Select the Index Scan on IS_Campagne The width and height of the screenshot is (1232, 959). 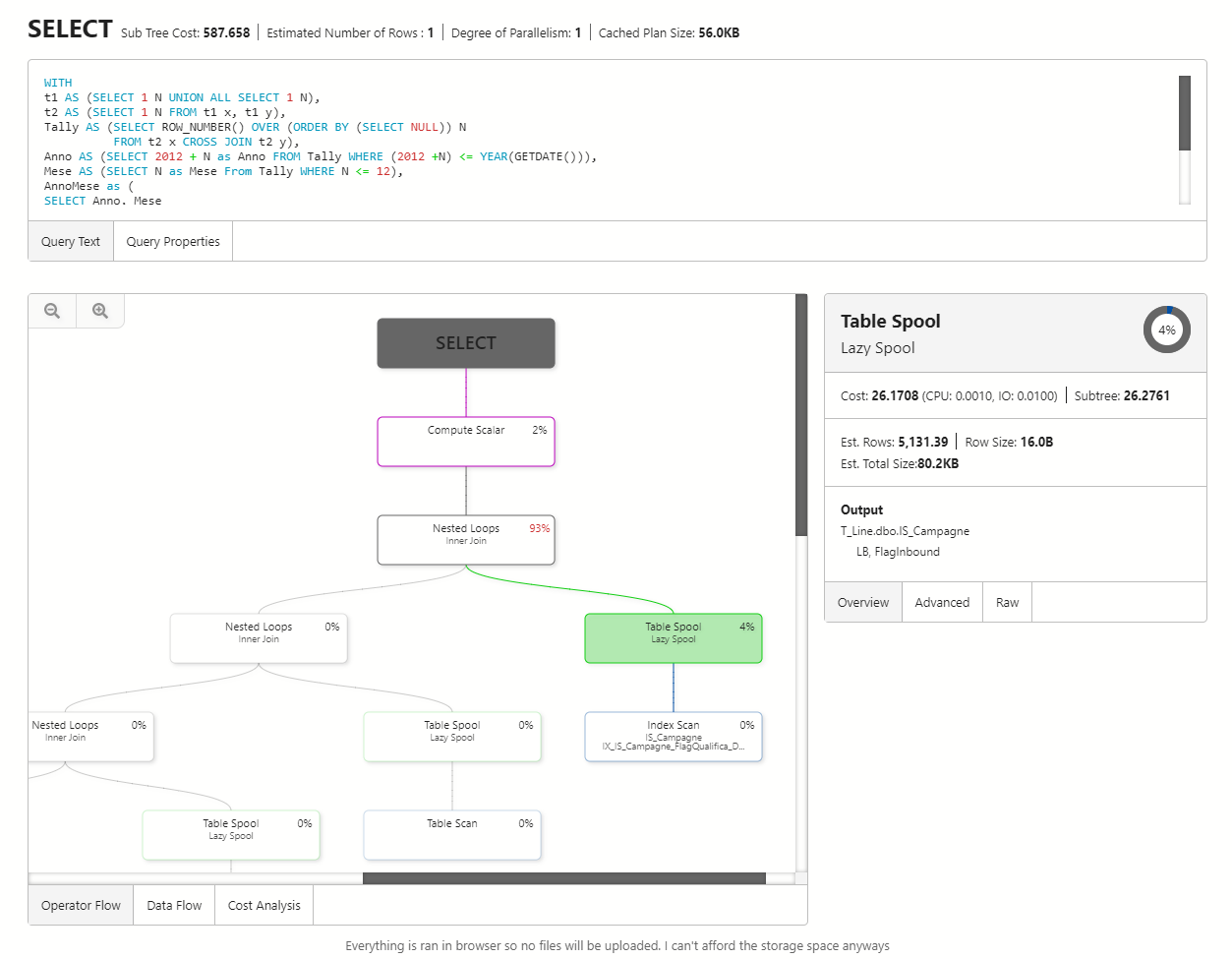[673, 736]
